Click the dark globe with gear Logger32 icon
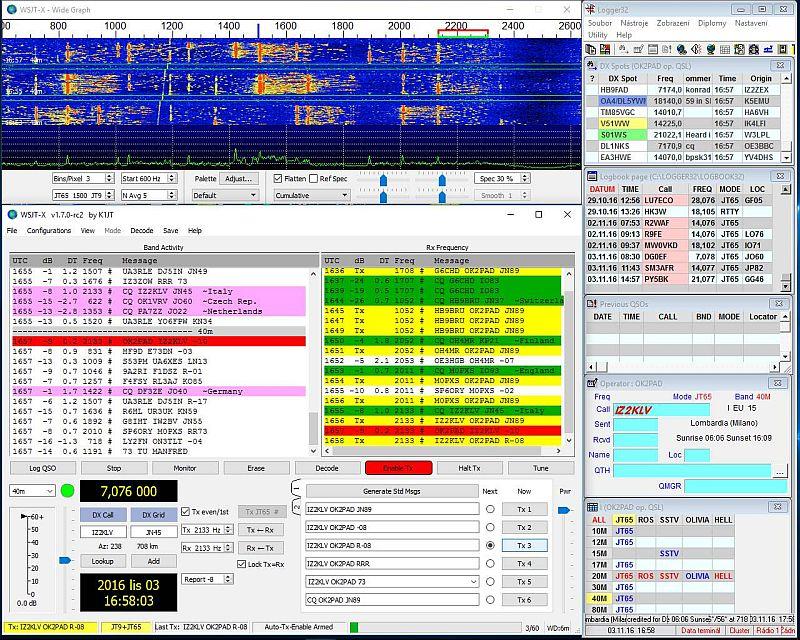Screen dimensions: 800x640 pos(682,50)
